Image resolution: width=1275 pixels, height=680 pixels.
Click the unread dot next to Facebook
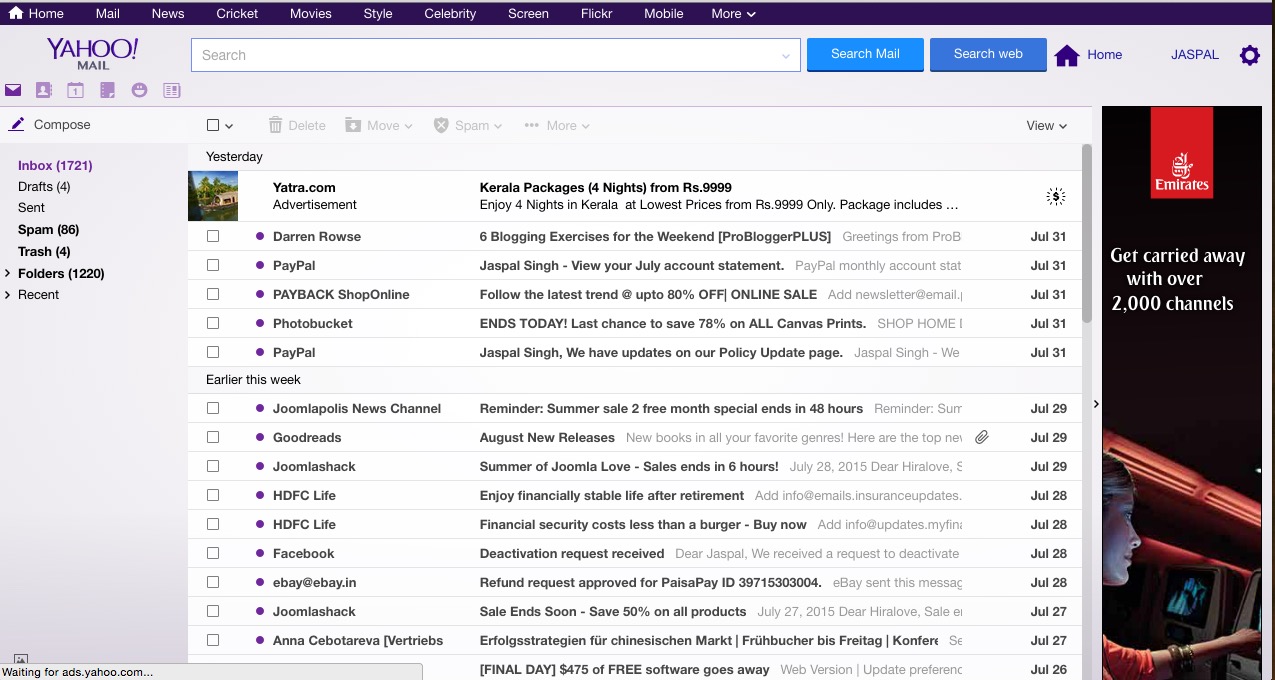(x=260, y=553)
